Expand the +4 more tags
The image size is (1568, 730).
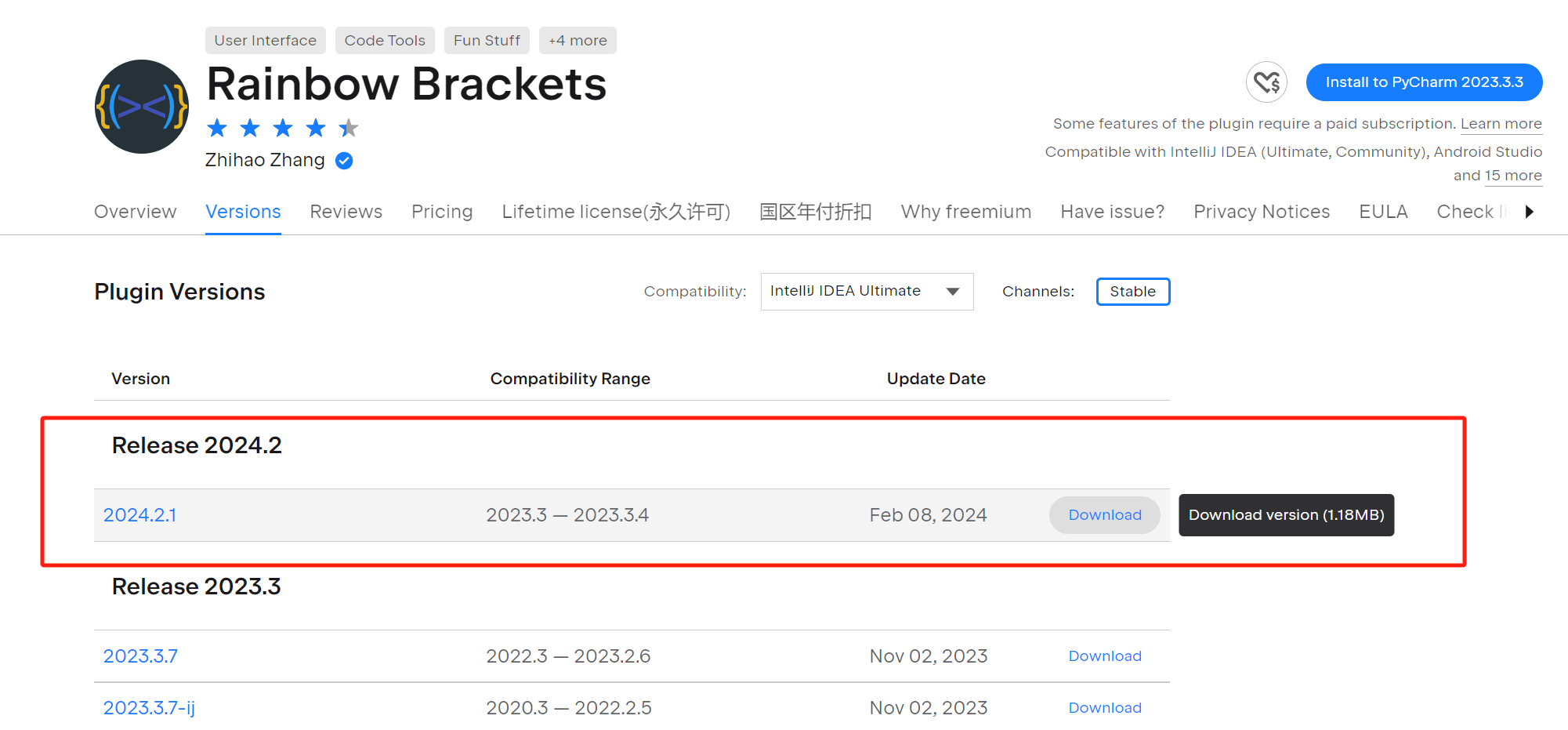[x=578, y=40]
